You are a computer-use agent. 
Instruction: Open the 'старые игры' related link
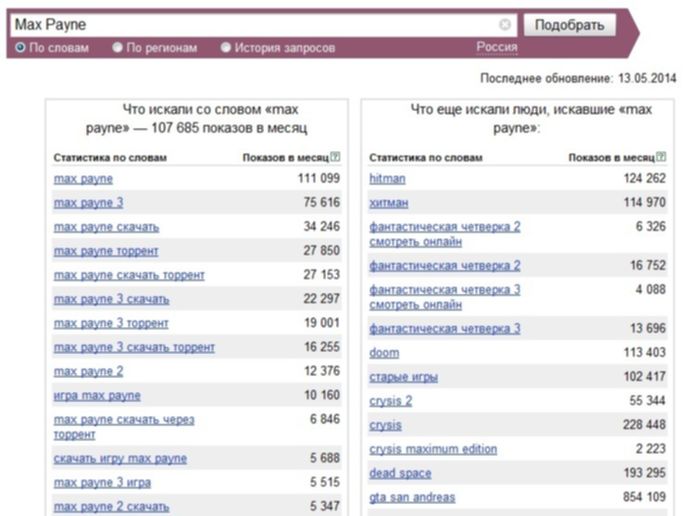point(404,377)
